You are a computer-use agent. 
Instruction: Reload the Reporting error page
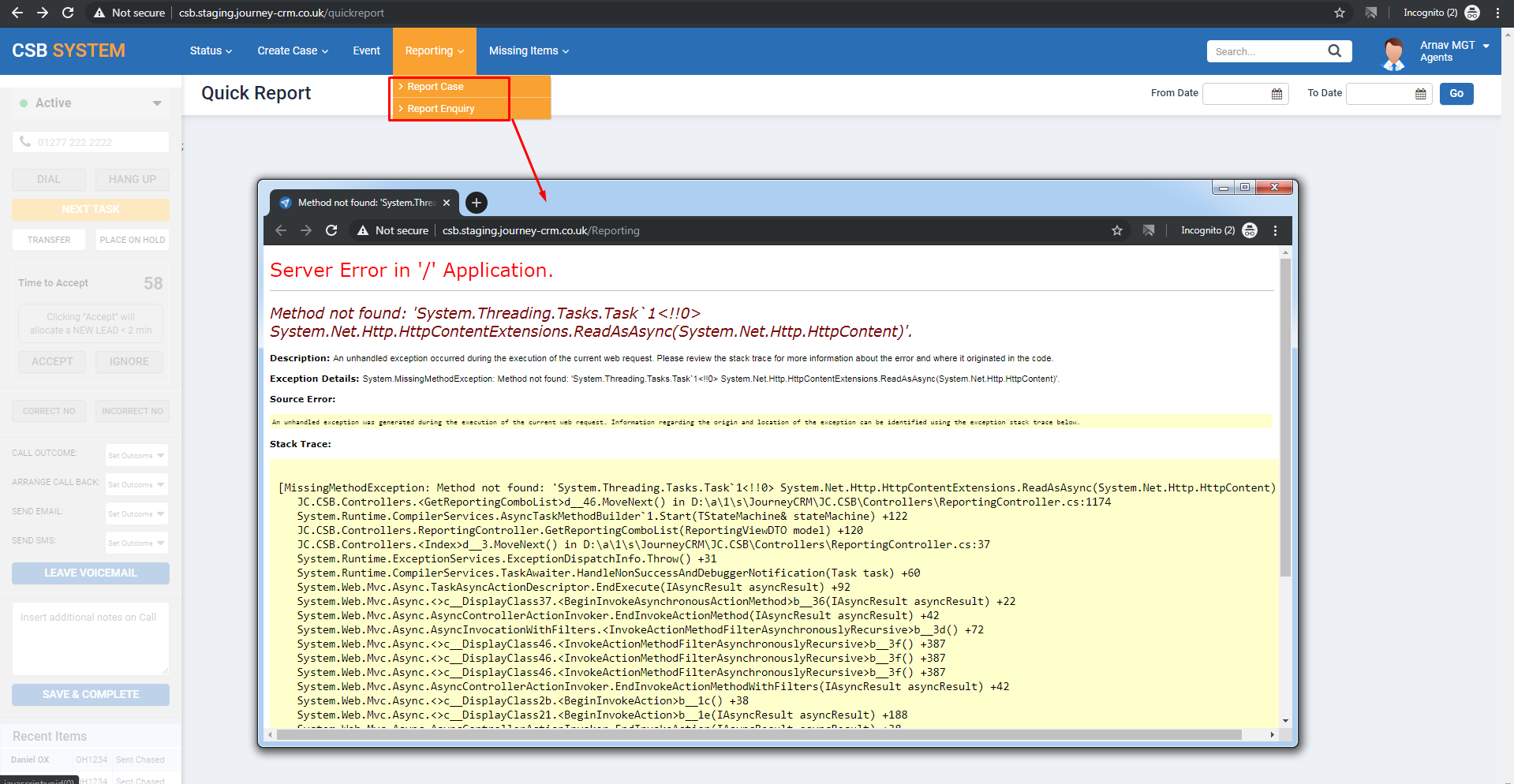[331, 230]
